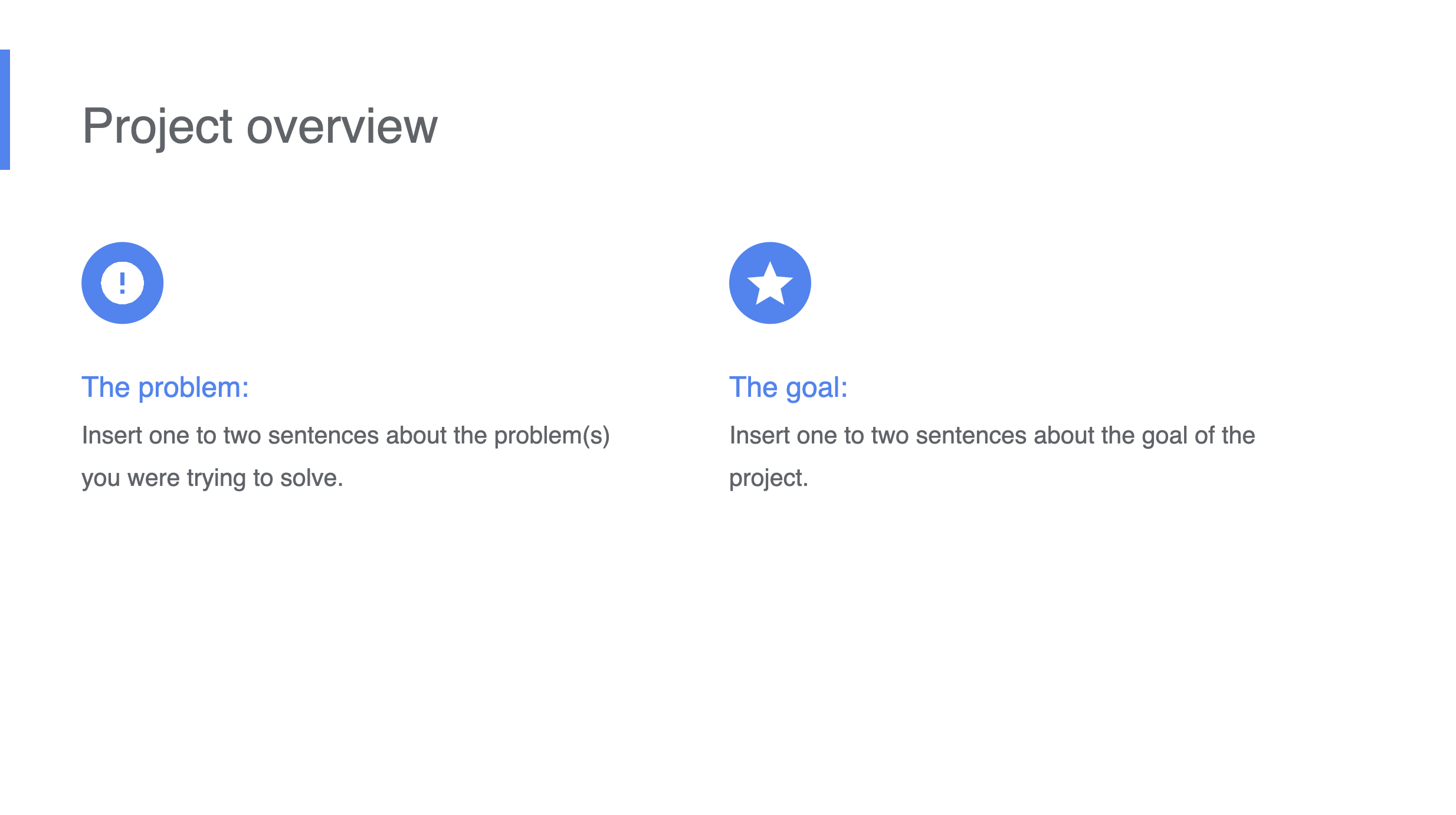Click the word "overview" in the title
Image resolution: width=1456 pixels, height=815 pixels.
342,126
